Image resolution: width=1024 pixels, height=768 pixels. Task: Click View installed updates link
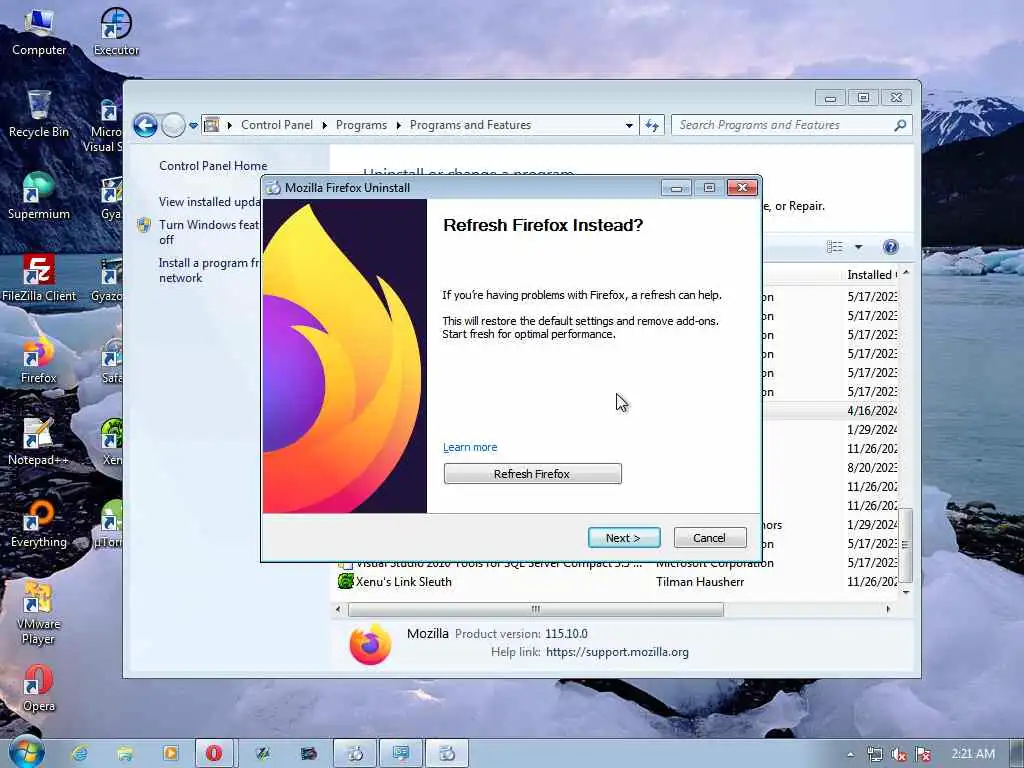pos(210,202)
